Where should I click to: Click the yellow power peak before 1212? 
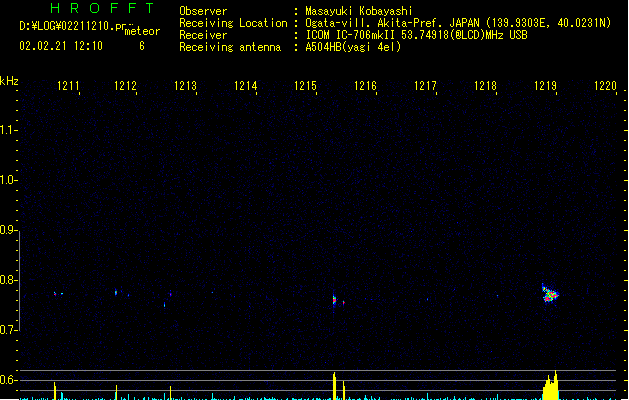coord(116,392)
